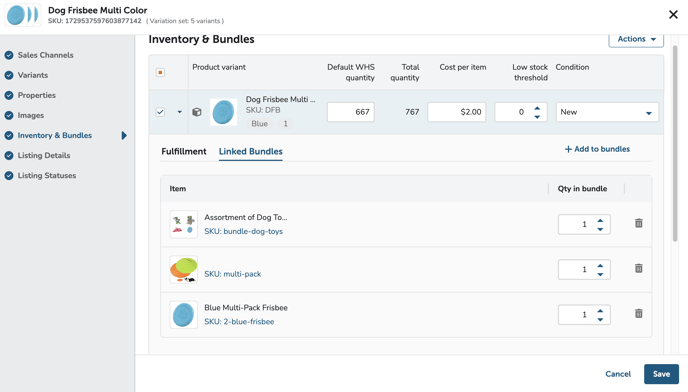The width and height of the screenshot is (688, 392).
Task: Click the Listing Statuses completed check icon
Action: coord(9,176)
